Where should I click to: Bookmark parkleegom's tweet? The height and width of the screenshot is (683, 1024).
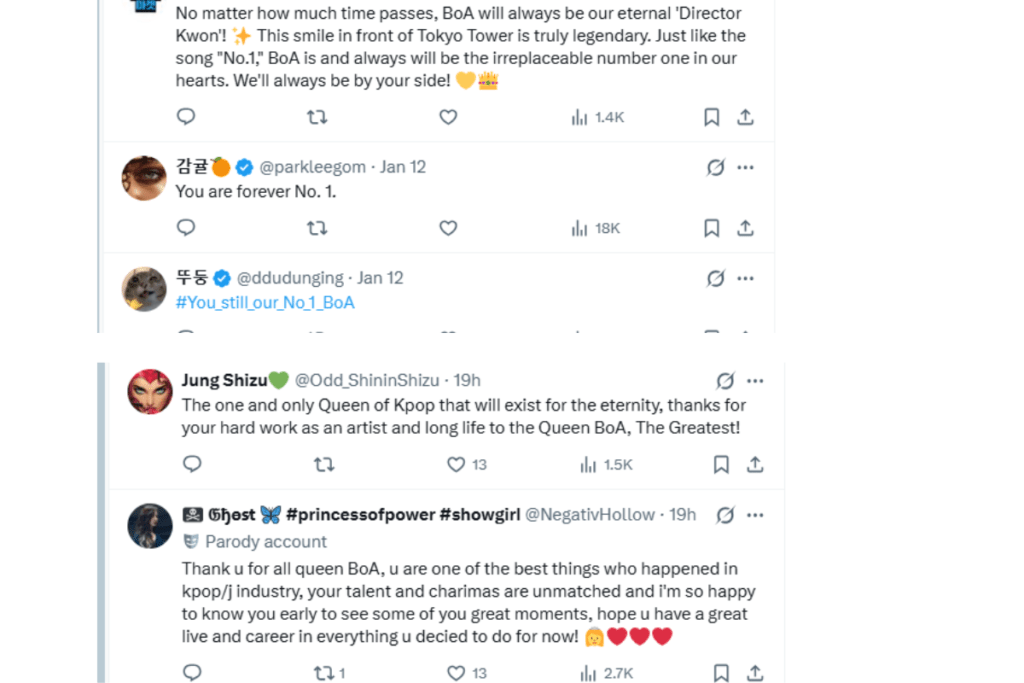click(x=712, y=228)
